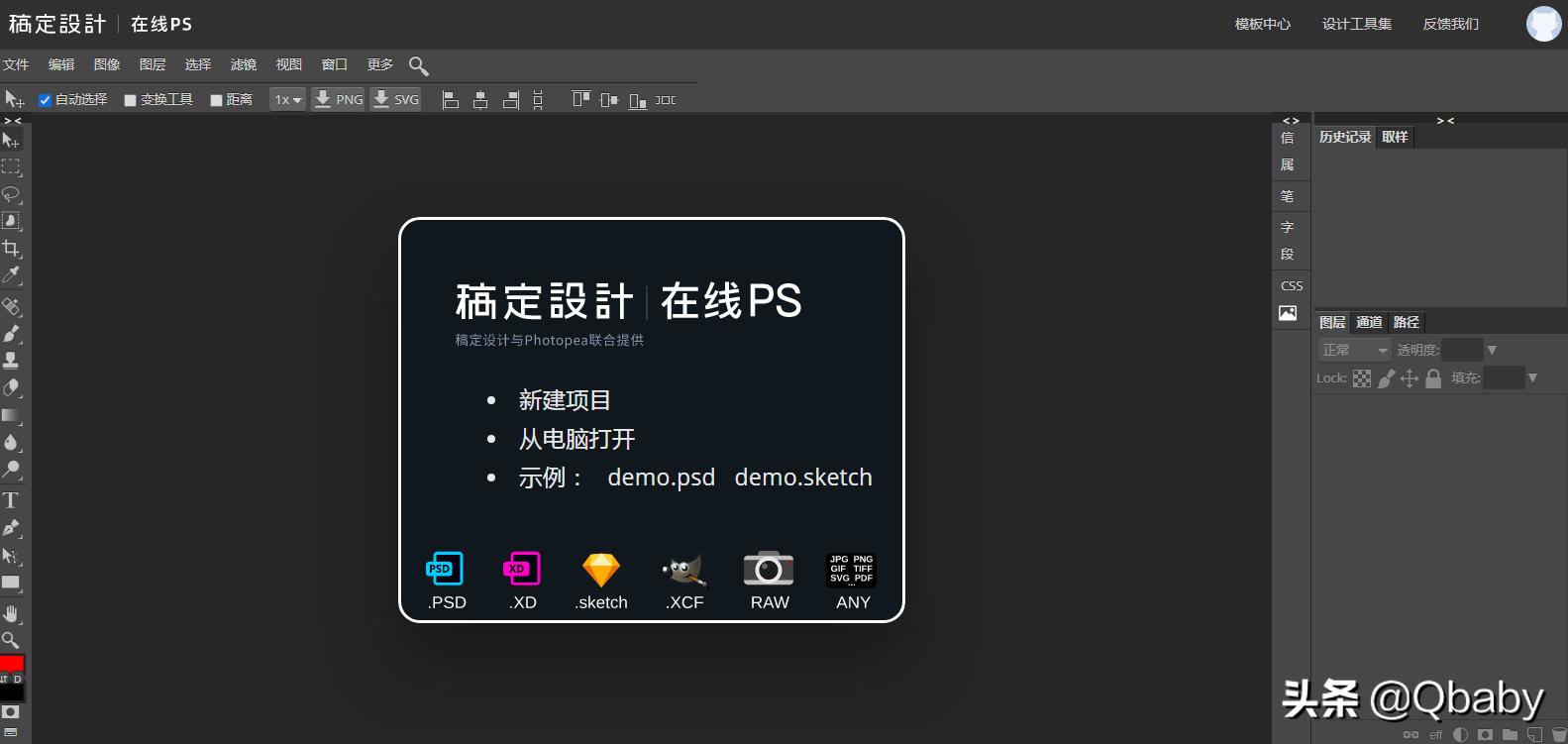Align right edges icon

511,100
